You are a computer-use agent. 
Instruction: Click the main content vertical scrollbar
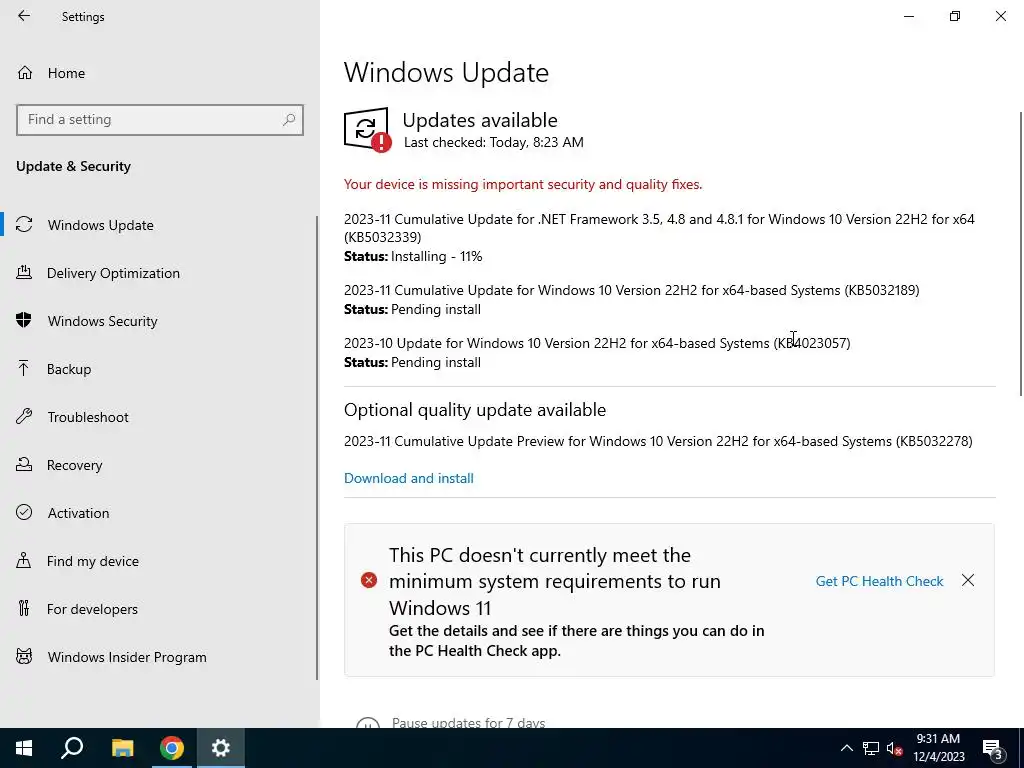1021,253
